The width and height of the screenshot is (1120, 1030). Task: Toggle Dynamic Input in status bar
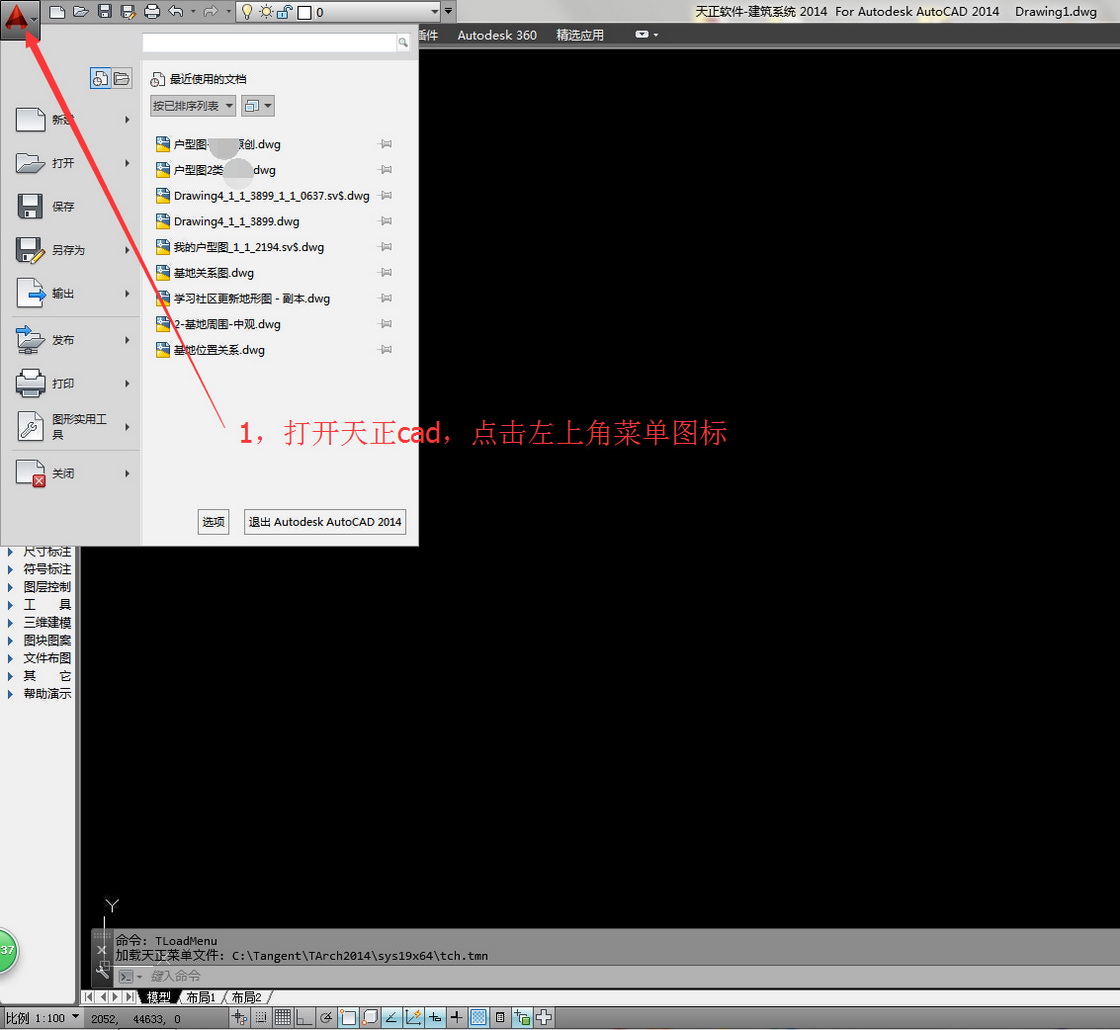pos(435,1017)
